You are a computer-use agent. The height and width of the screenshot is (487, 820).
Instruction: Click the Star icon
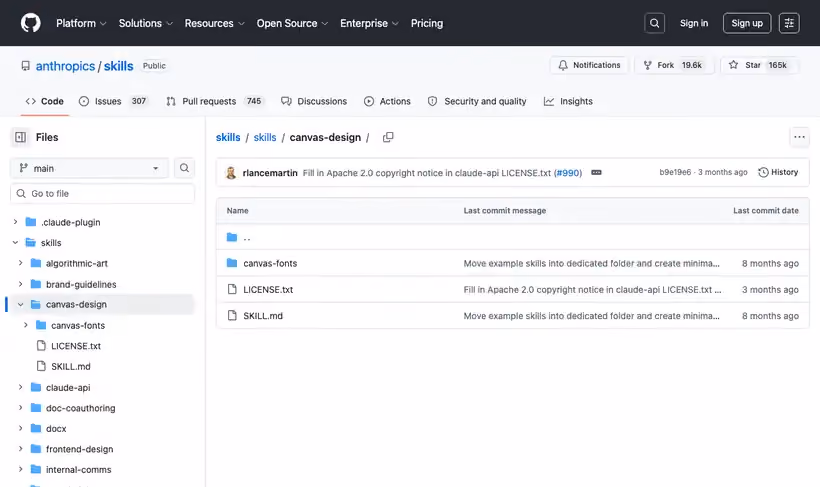click(733, 65)
